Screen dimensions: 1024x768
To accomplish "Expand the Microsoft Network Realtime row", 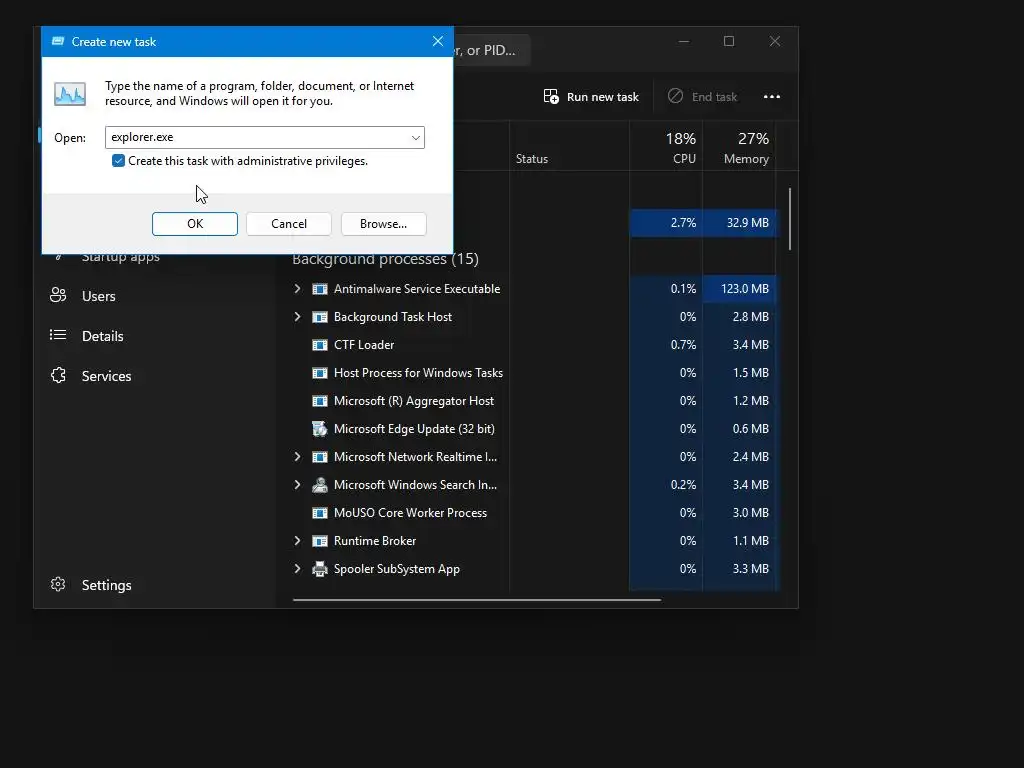I will 297,457.
